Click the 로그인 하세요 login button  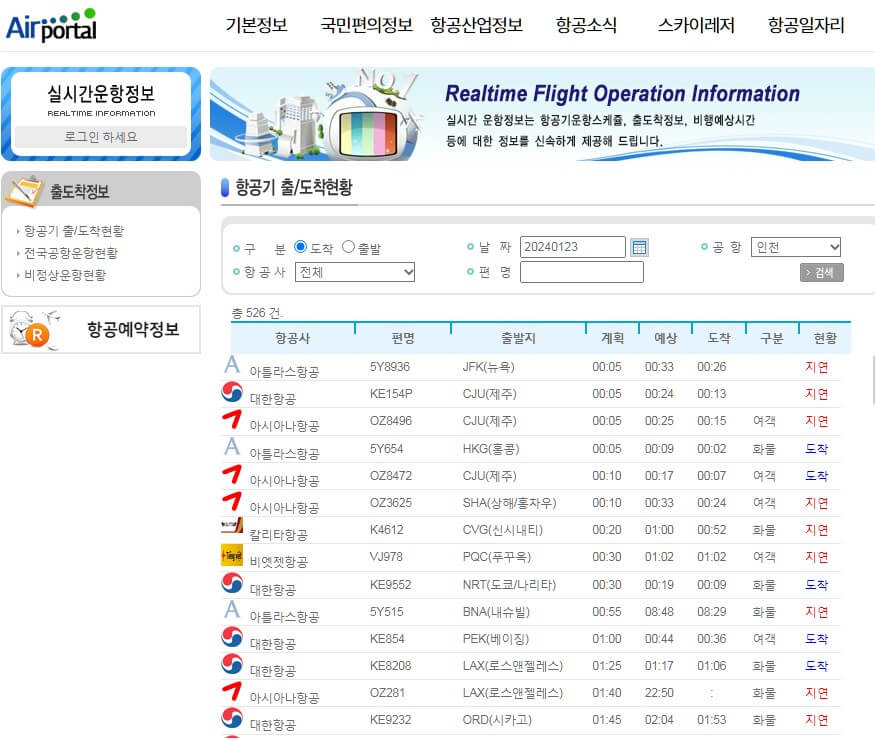[101, 137]
